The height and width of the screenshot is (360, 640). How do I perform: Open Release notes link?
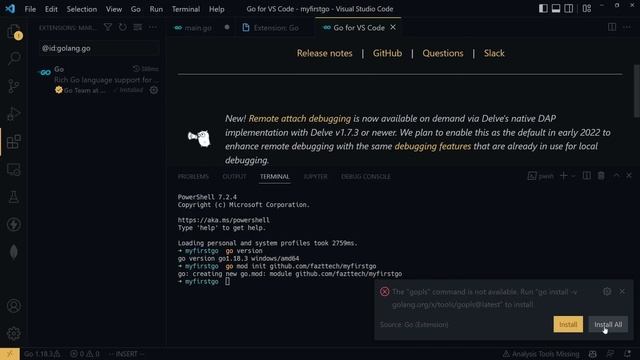324,53
